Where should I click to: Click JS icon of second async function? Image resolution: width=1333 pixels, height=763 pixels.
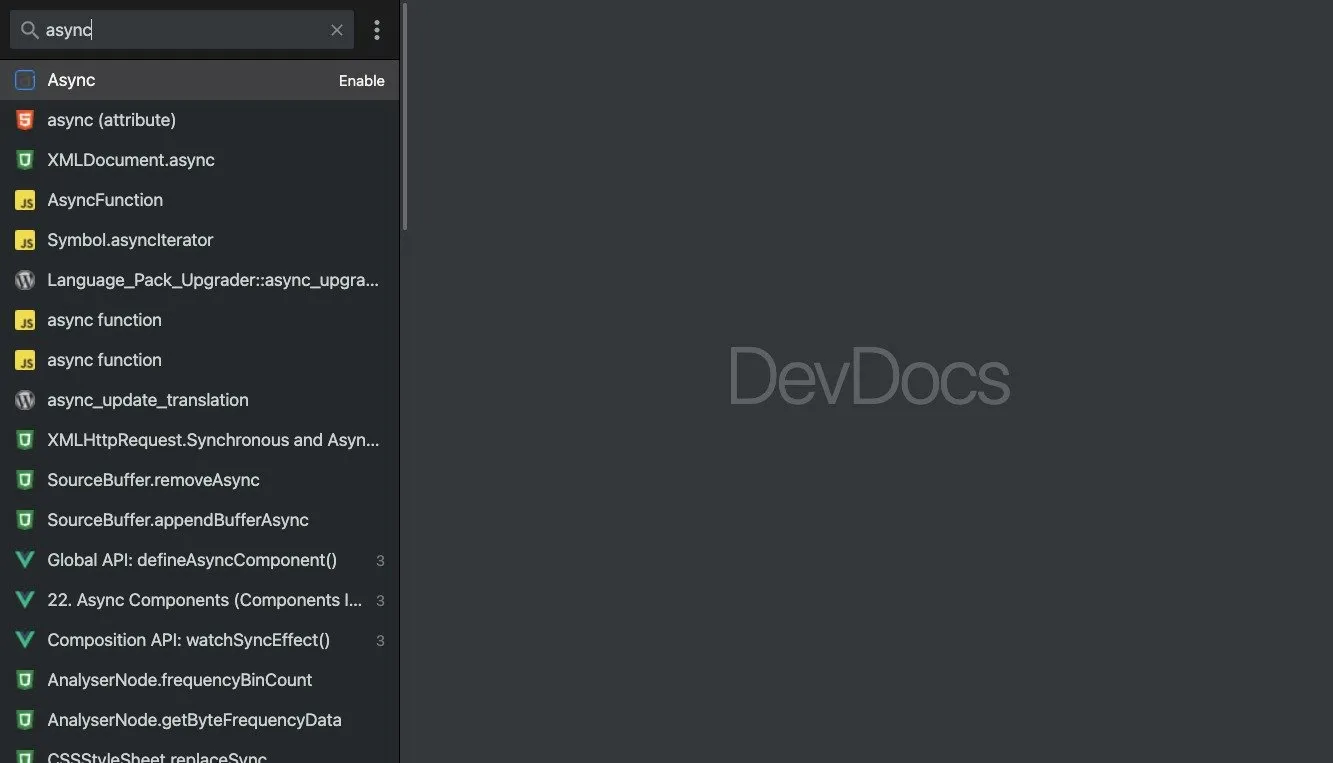pos(25,360)
